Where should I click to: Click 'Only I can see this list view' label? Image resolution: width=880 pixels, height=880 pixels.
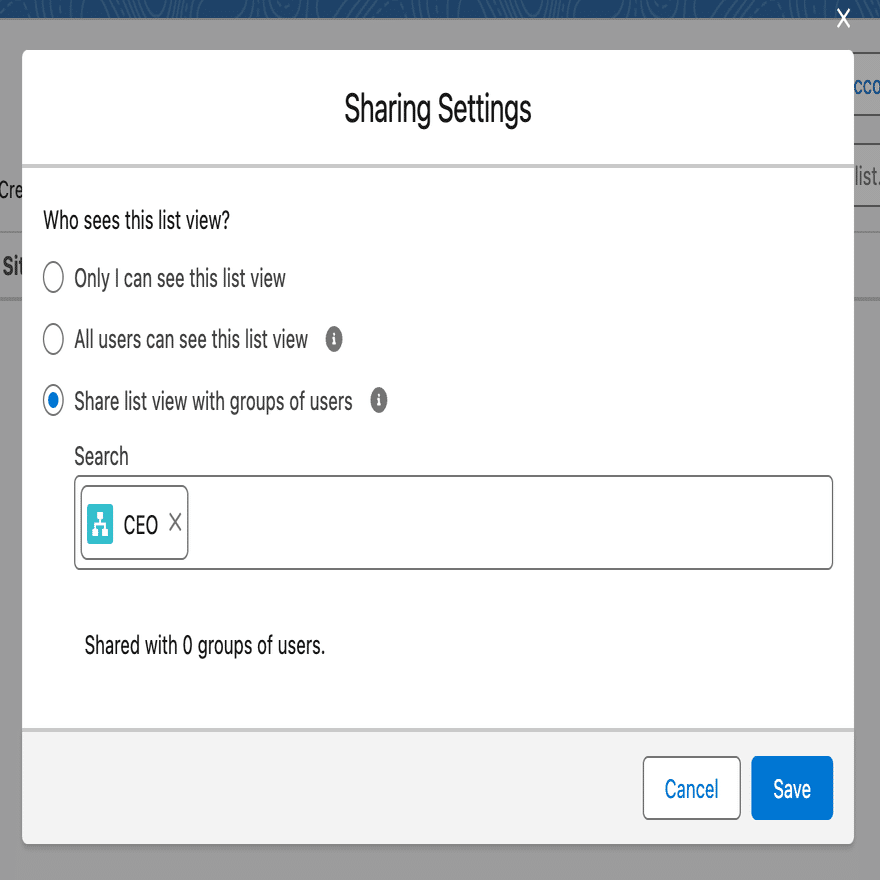click(x=180, y=278)
